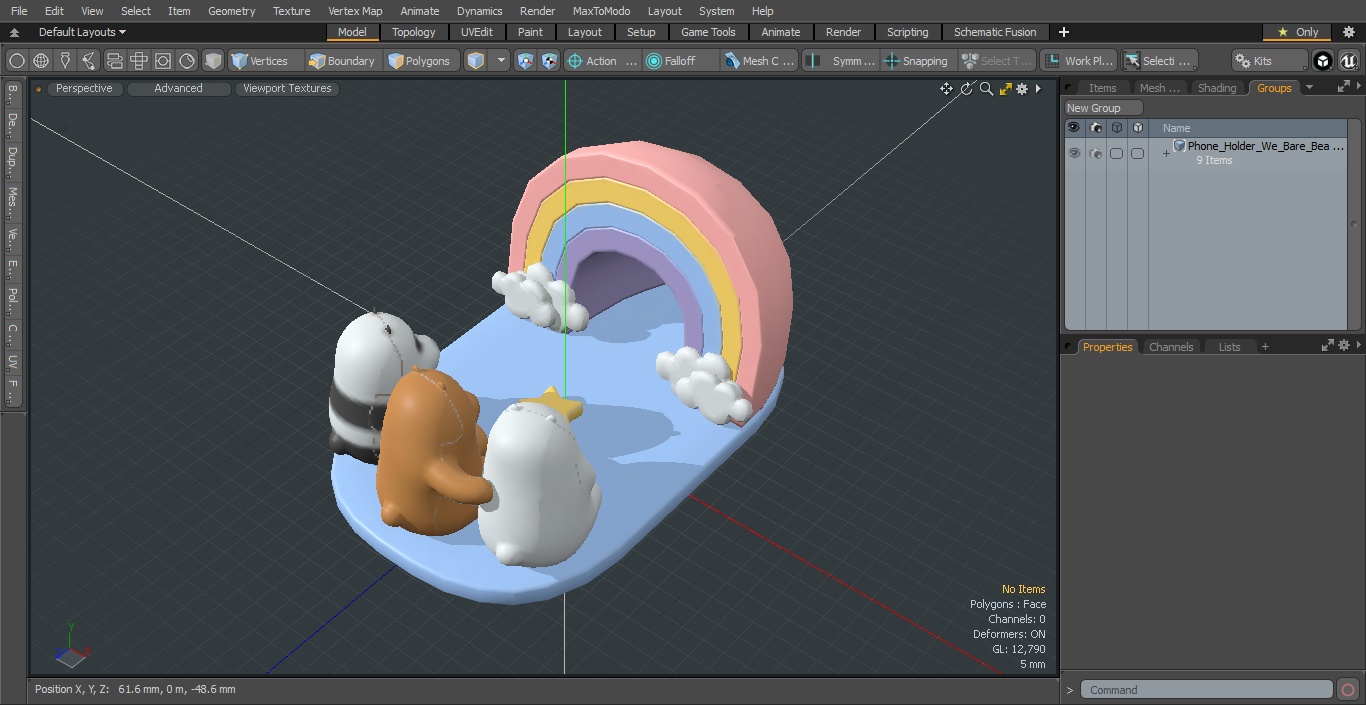
Task: Open the Geometry menu
Action: (231, 11)
